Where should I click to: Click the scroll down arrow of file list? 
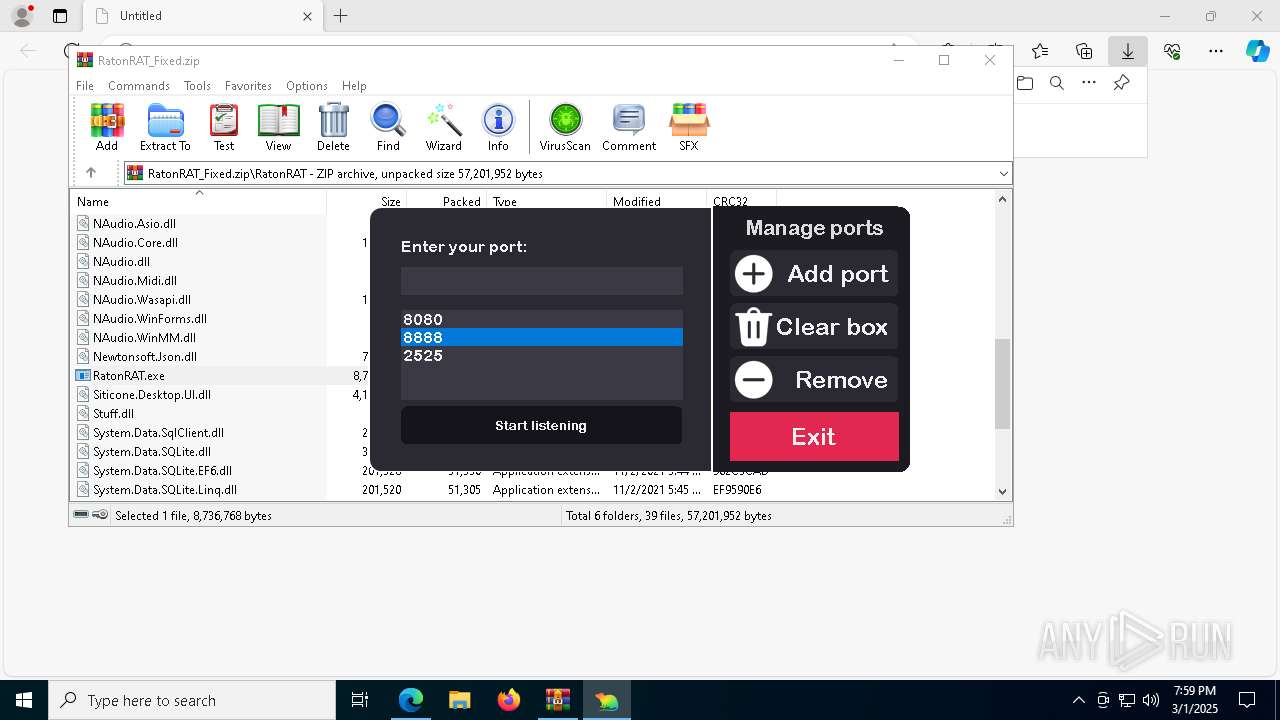tap(1003, 491)
